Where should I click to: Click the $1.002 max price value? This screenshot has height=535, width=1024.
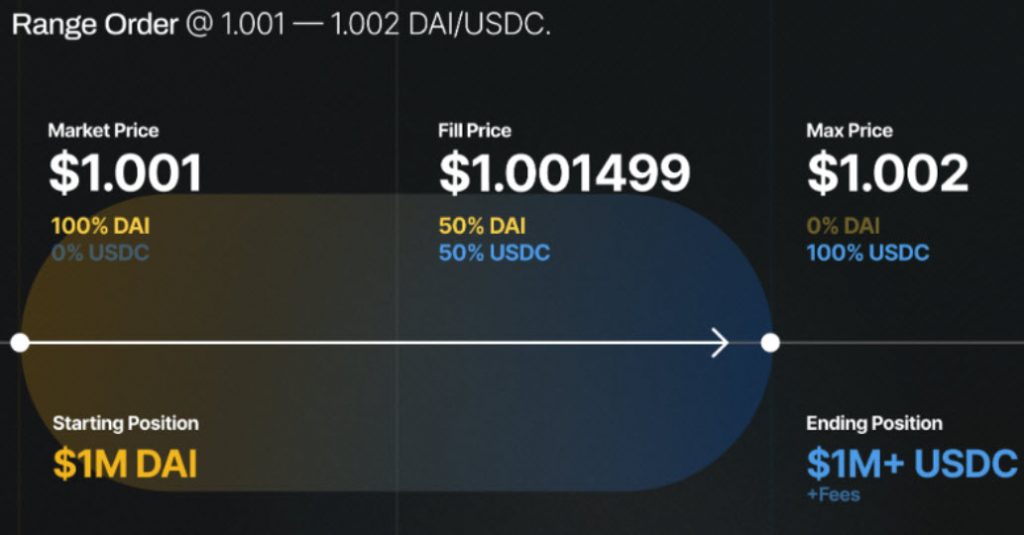(887, 173)
